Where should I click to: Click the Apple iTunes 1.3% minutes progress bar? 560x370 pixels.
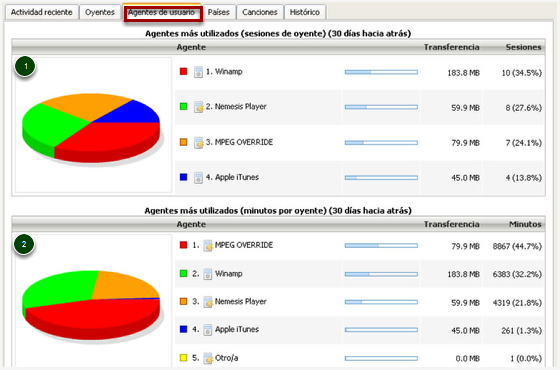click(381, 330)
